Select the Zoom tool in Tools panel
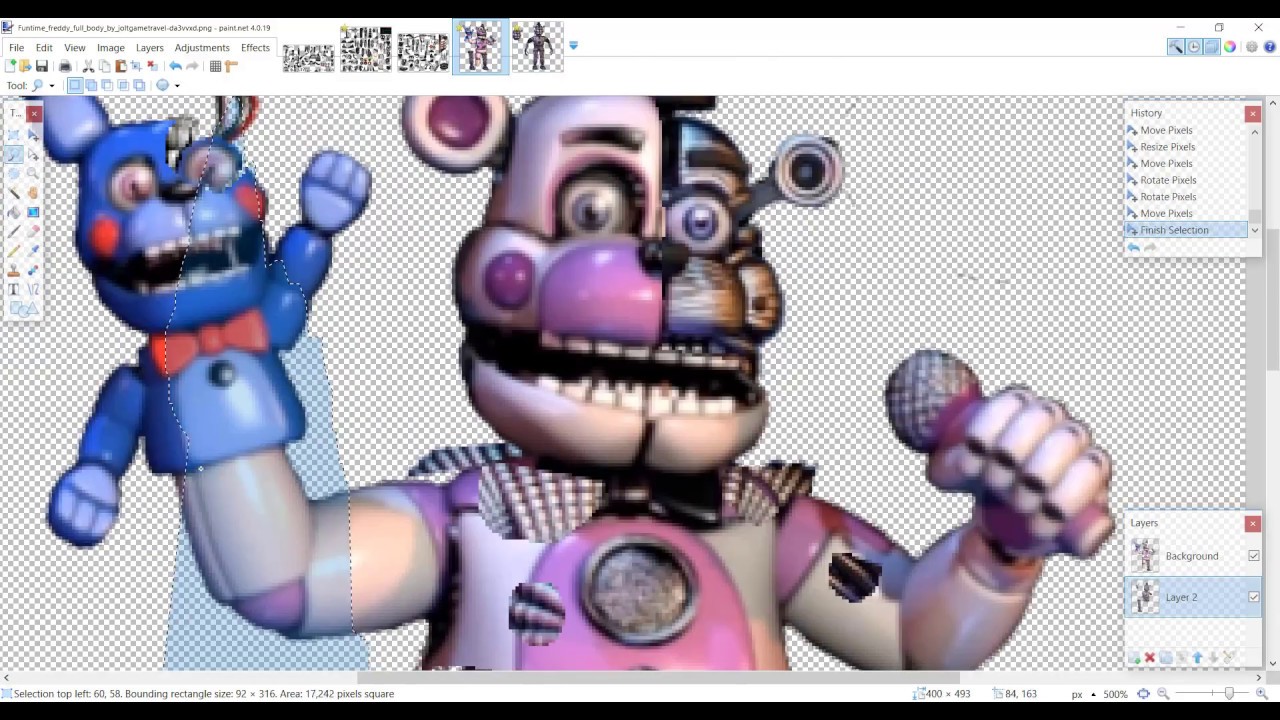Viewport: 1280px width, 720px height. [x=33, y=173]
